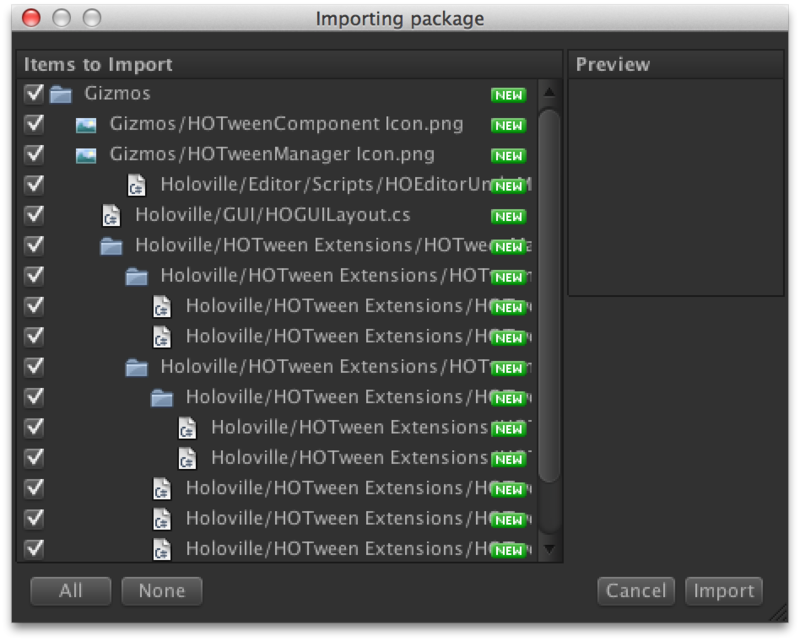Click the HOEditorUndo script C# icon
This screenshot has width=800, height=641.
pos(136,185)
